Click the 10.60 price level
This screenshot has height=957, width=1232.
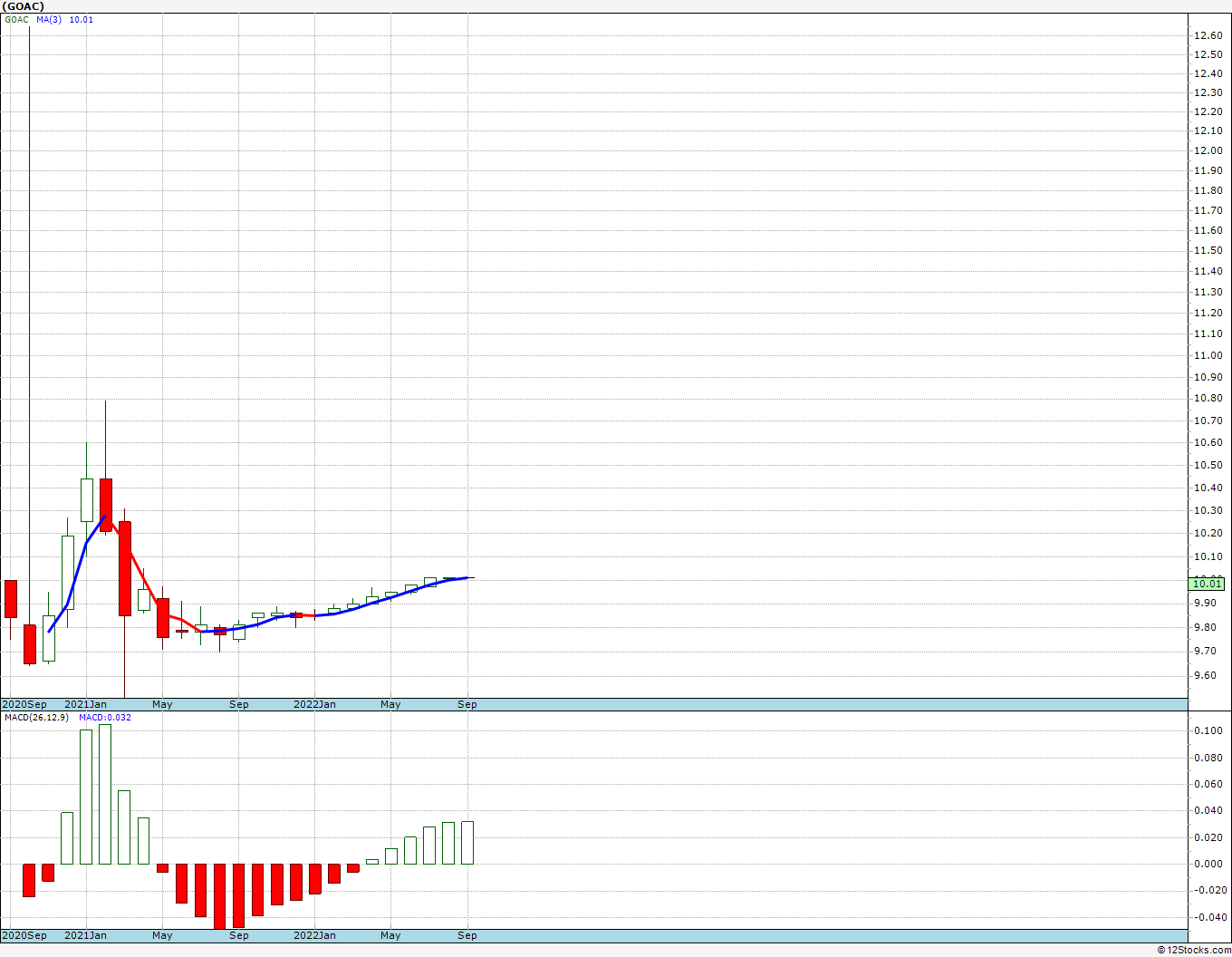(x=1208, y=442)
